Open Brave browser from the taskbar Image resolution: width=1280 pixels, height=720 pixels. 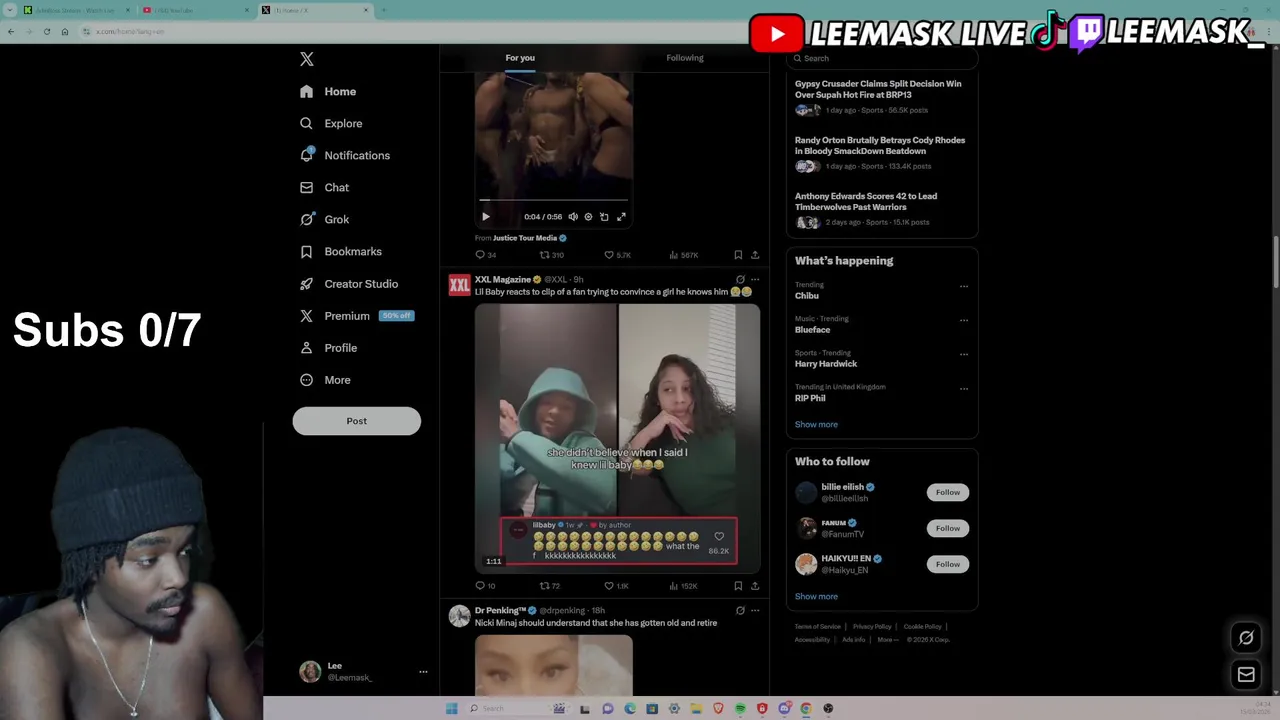(718, 708)
